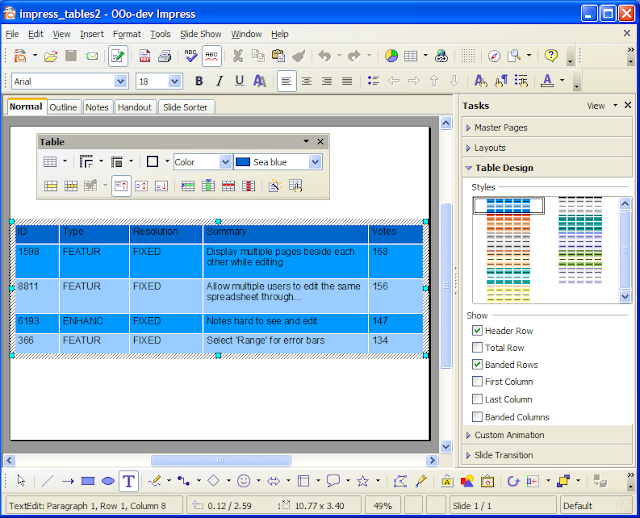Select the teal table style in right column

[x=580, y=224]
